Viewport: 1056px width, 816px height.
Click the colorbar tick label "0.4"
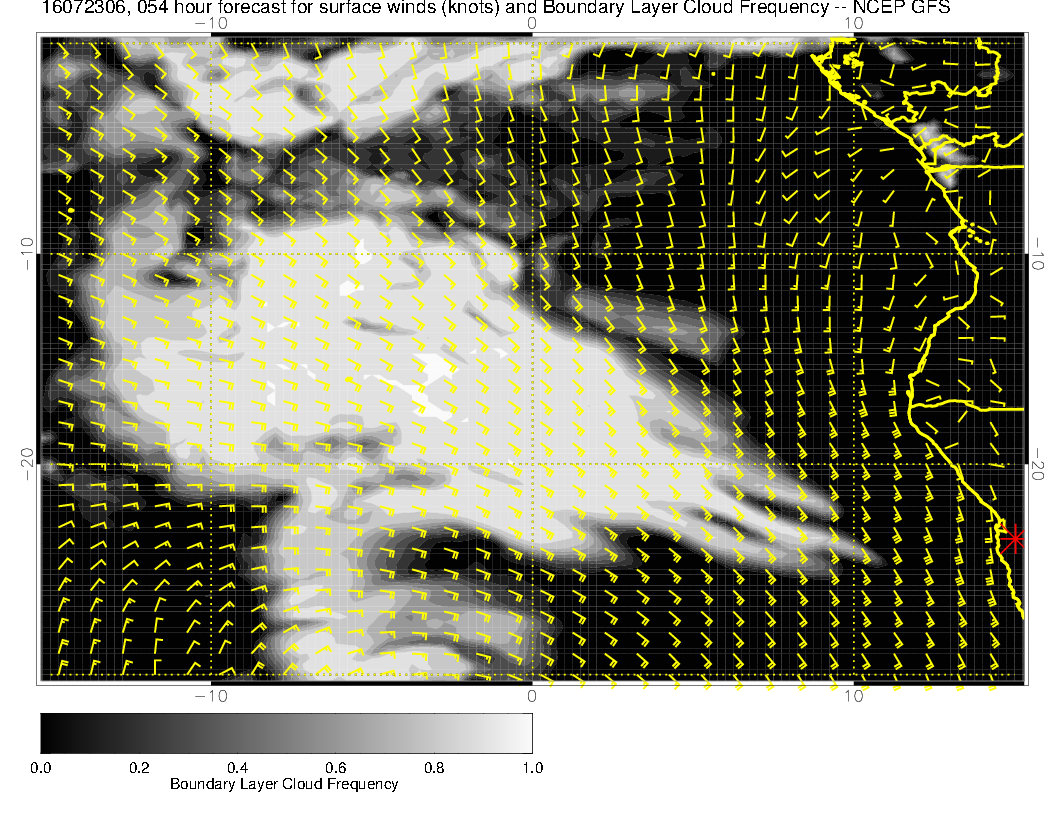coord(237,768)
